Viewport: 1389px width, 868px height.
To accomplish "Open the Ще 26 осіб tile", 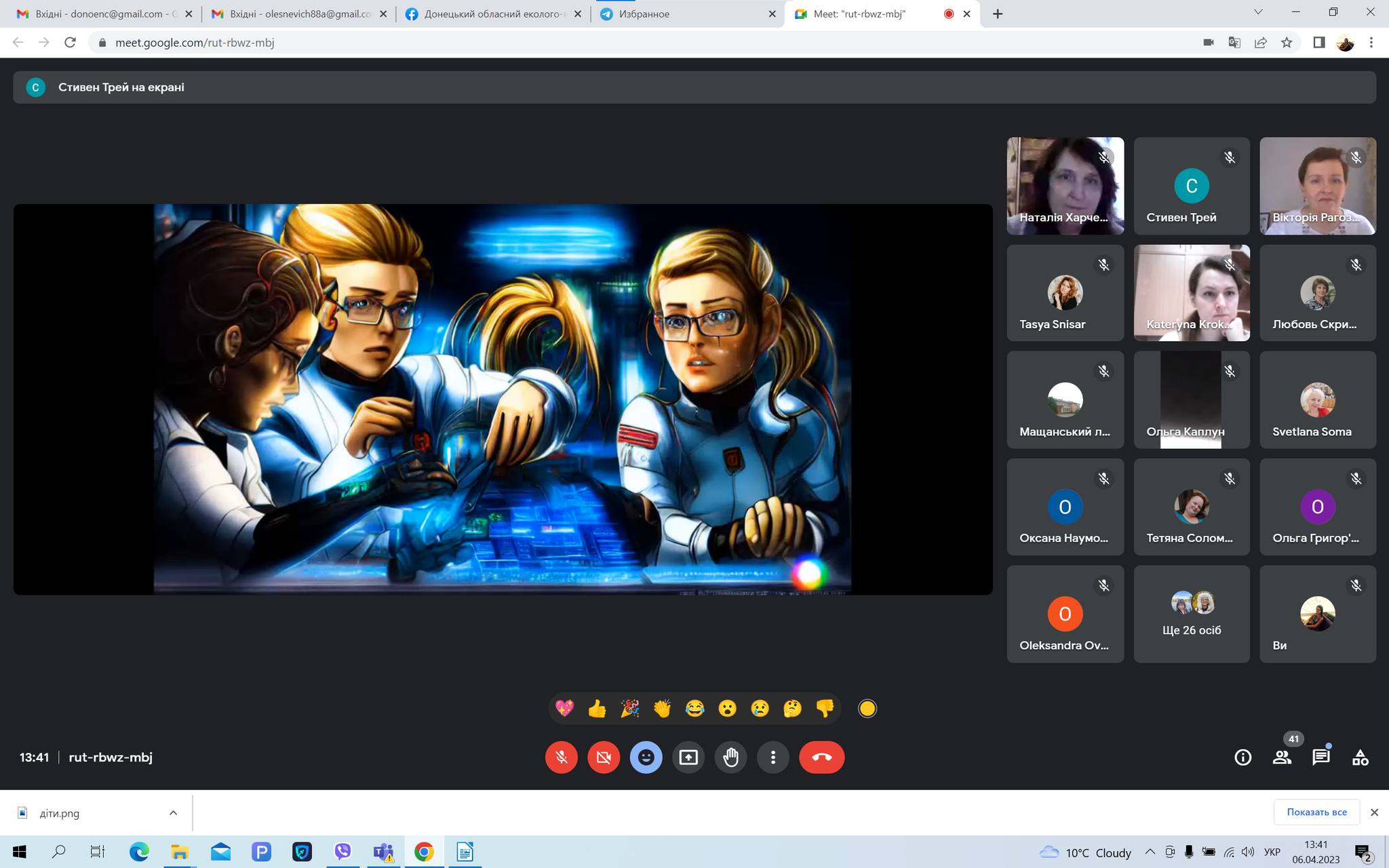I will pos(1192,614).
